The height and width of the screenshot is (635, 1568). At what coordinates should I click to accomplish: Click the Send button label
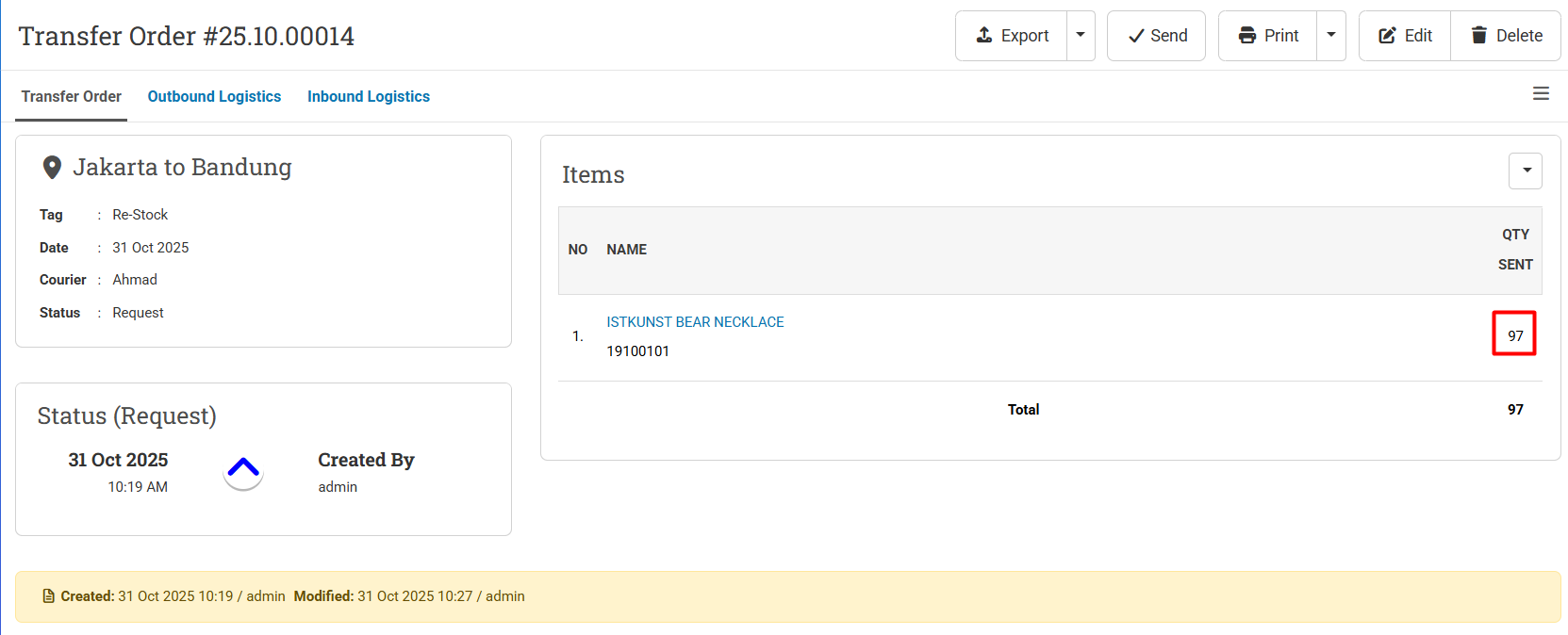click(x=1168, y=36)
